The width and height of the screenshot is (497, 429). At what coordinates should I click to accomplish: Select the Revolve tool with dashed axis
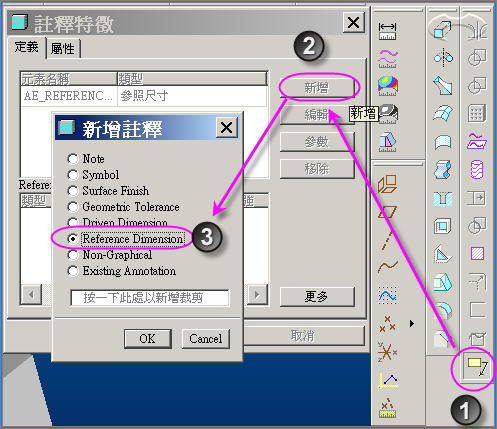pos(443,58)
